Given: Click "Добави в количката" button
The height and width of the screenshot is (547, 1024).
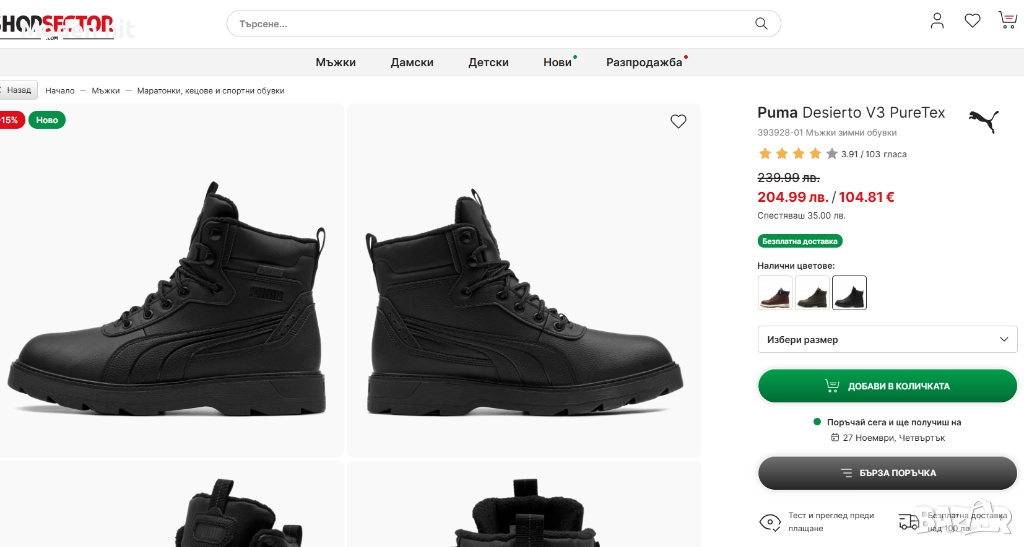Looking at the screenshot, I should click(887, 386).
